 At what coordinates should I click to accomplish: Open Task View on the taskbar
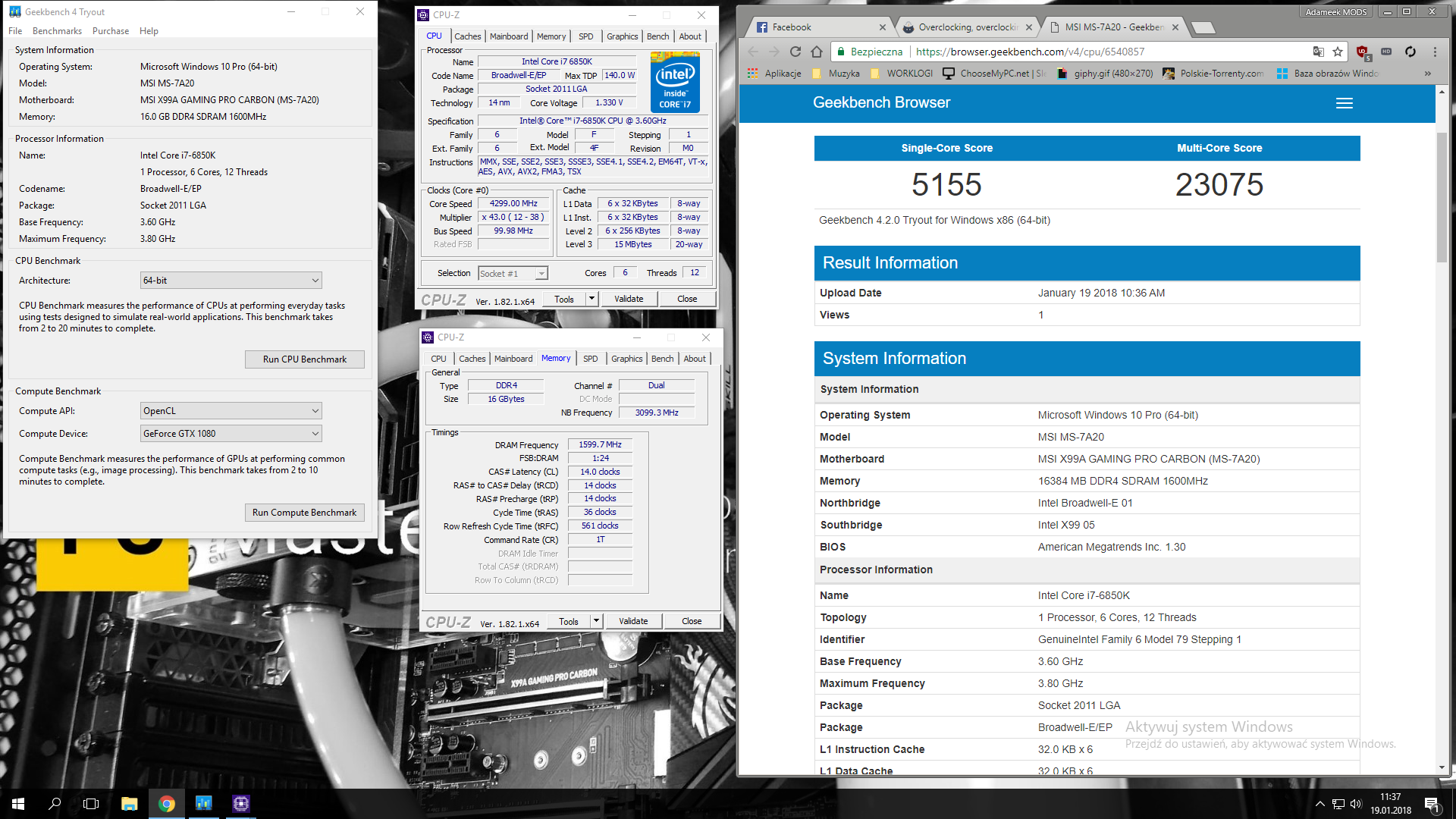pos(91,804)
